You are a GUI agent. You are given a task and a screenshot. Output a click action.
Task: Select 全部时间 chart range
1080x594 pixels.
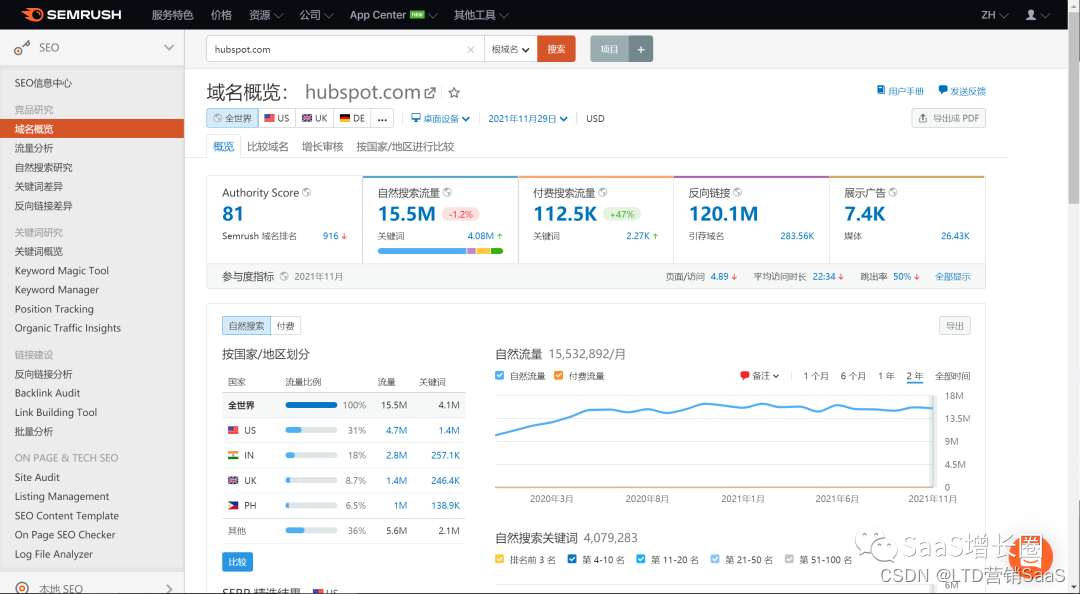pos(953,376)
